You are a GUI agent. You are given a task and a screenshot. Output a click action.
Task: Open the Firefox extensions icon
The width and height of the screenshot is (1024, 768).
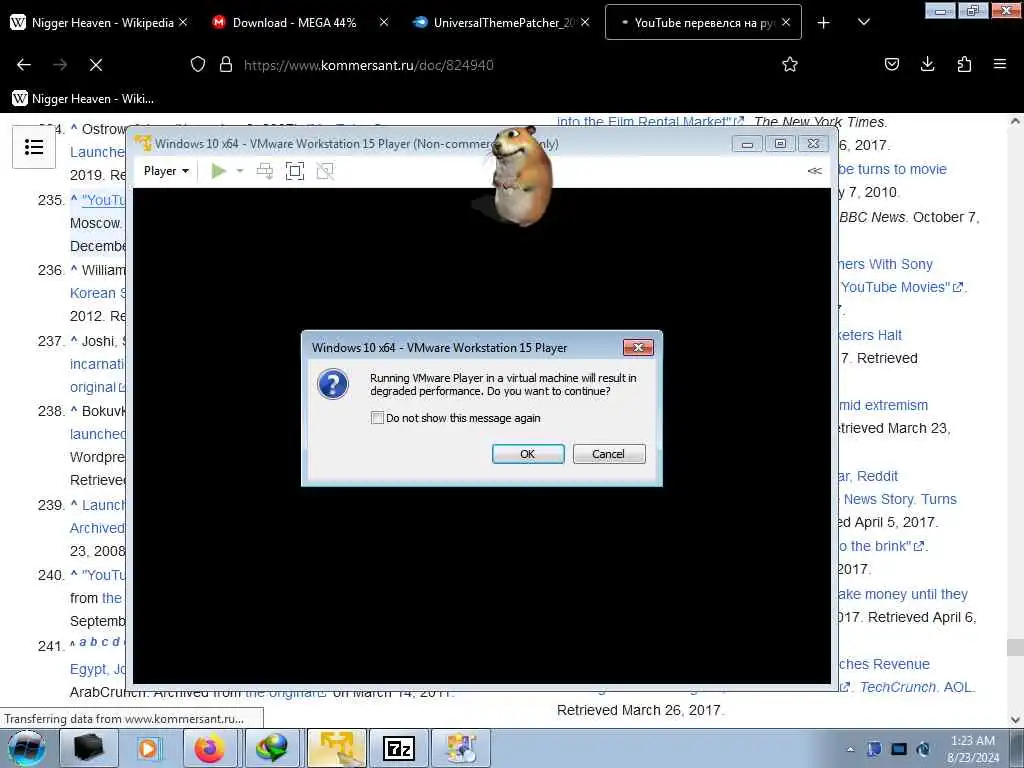(x=964, y=65)
